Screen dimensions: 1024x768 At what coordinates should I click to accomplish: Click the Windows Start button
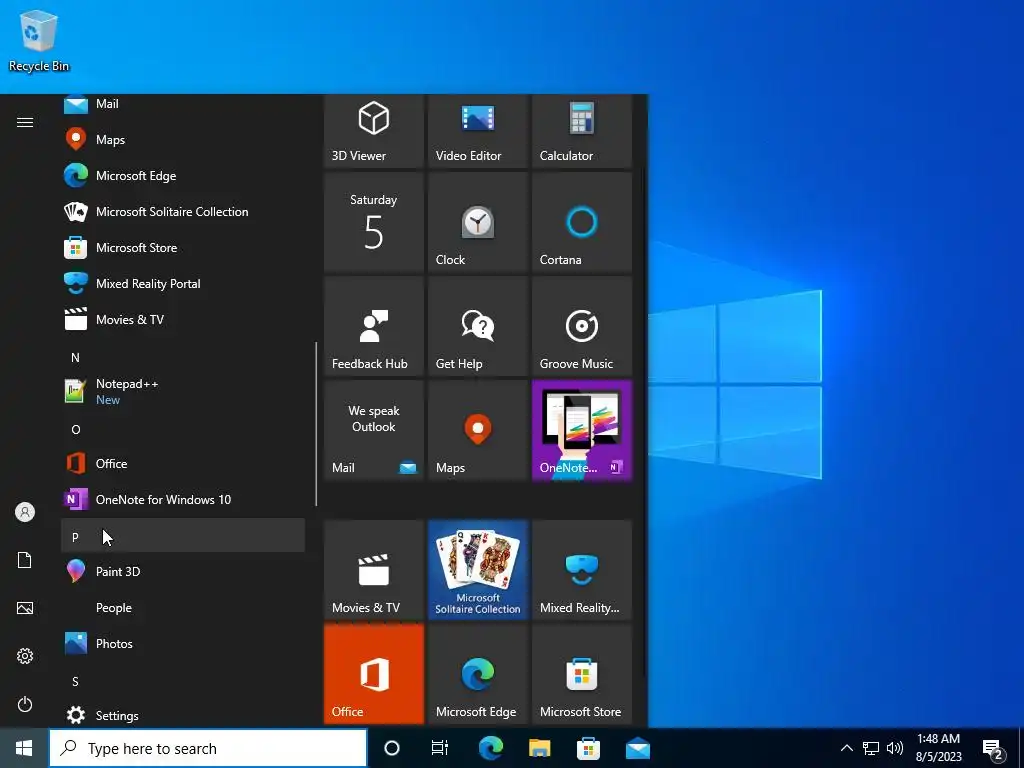[24, 748]
